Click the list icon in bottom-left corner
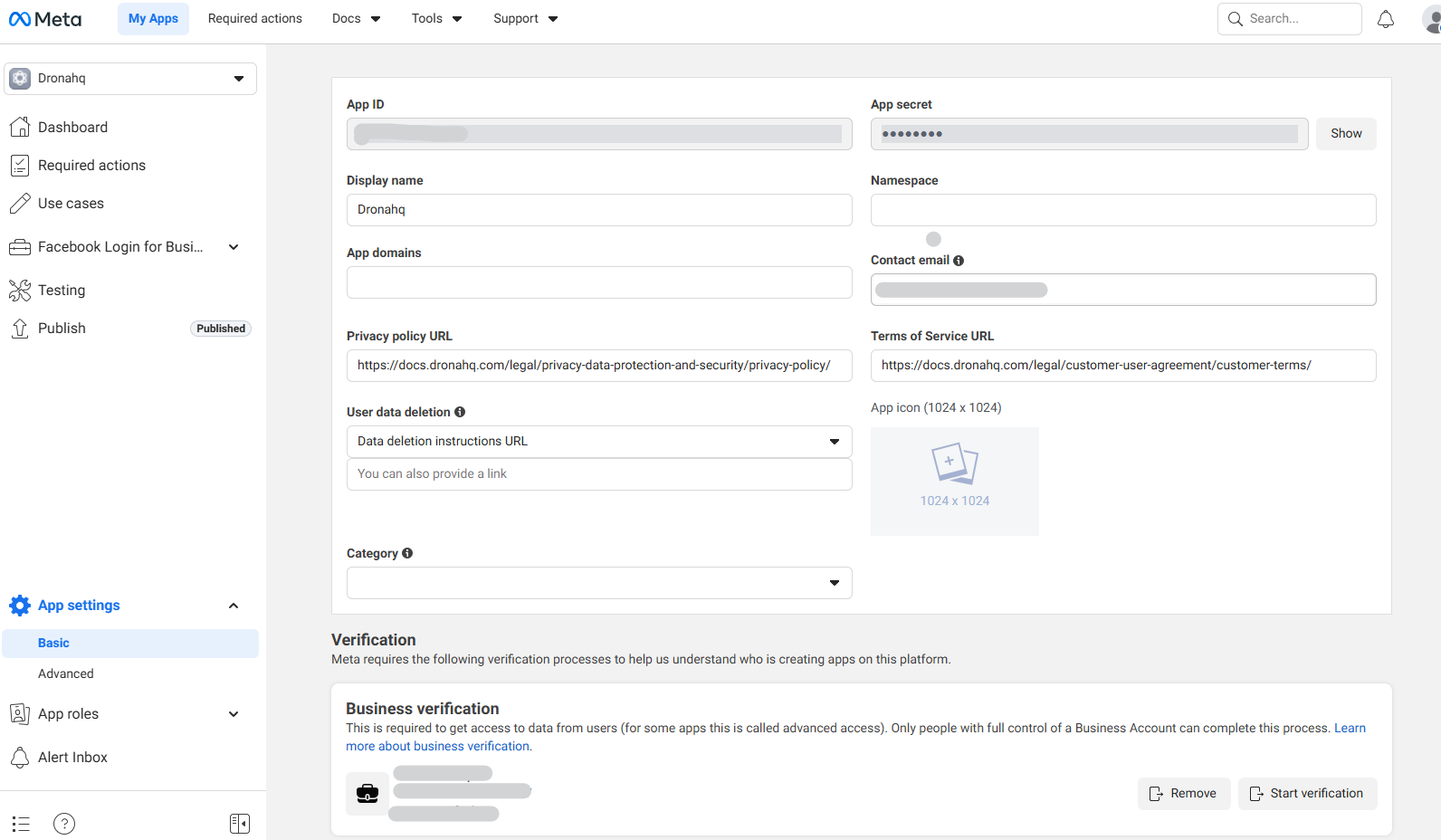The height and width of the screenshot is (840, 1441). click(x=21, y=823)
